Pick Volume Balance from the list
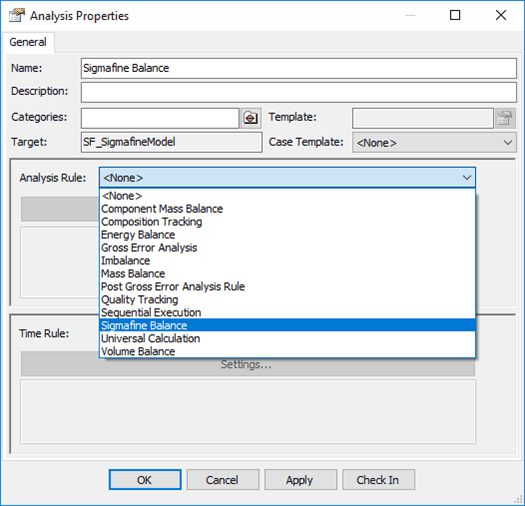 pos(287,351)
